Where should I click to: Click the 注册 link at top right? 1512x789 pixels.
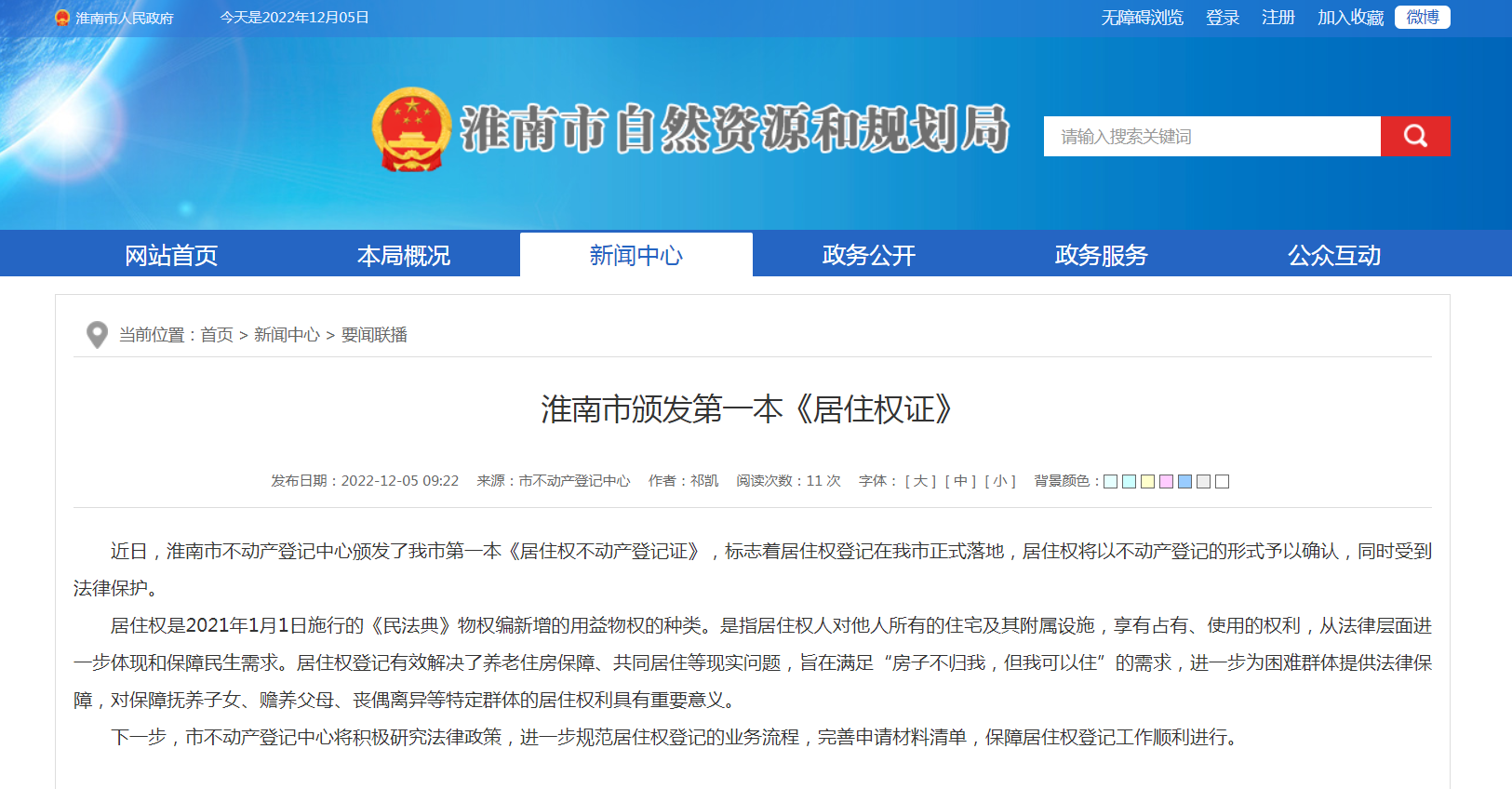(1278, 18)
